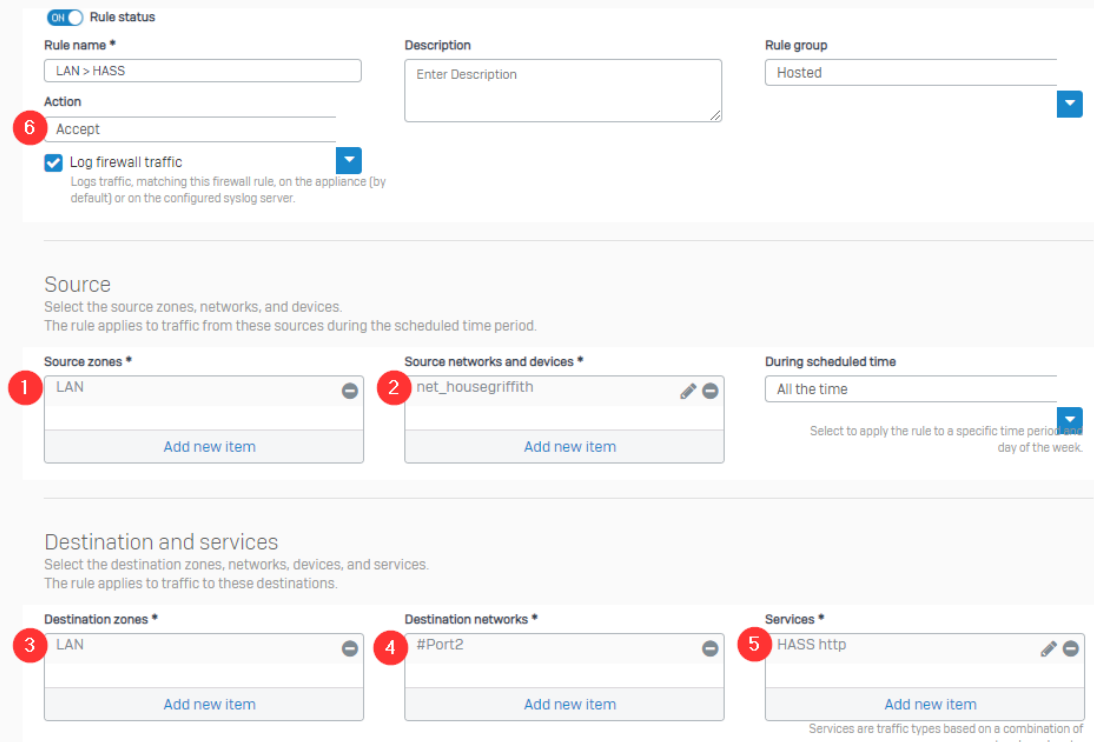The height and width of the screenshot is (742, 1094).
Task: Add new item to Destination zones
Action: [209, 705]
